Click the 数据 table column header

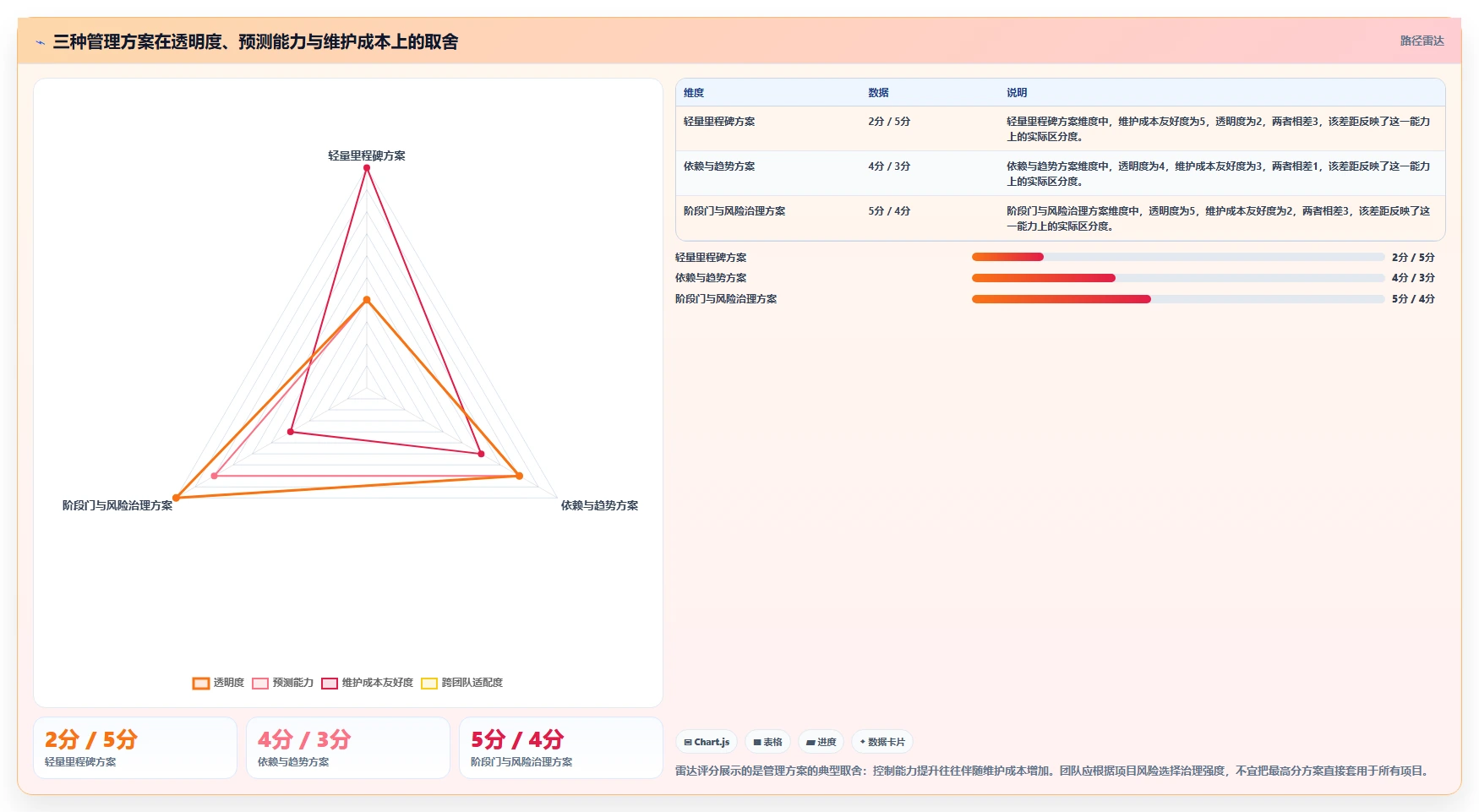pos(878,93)
